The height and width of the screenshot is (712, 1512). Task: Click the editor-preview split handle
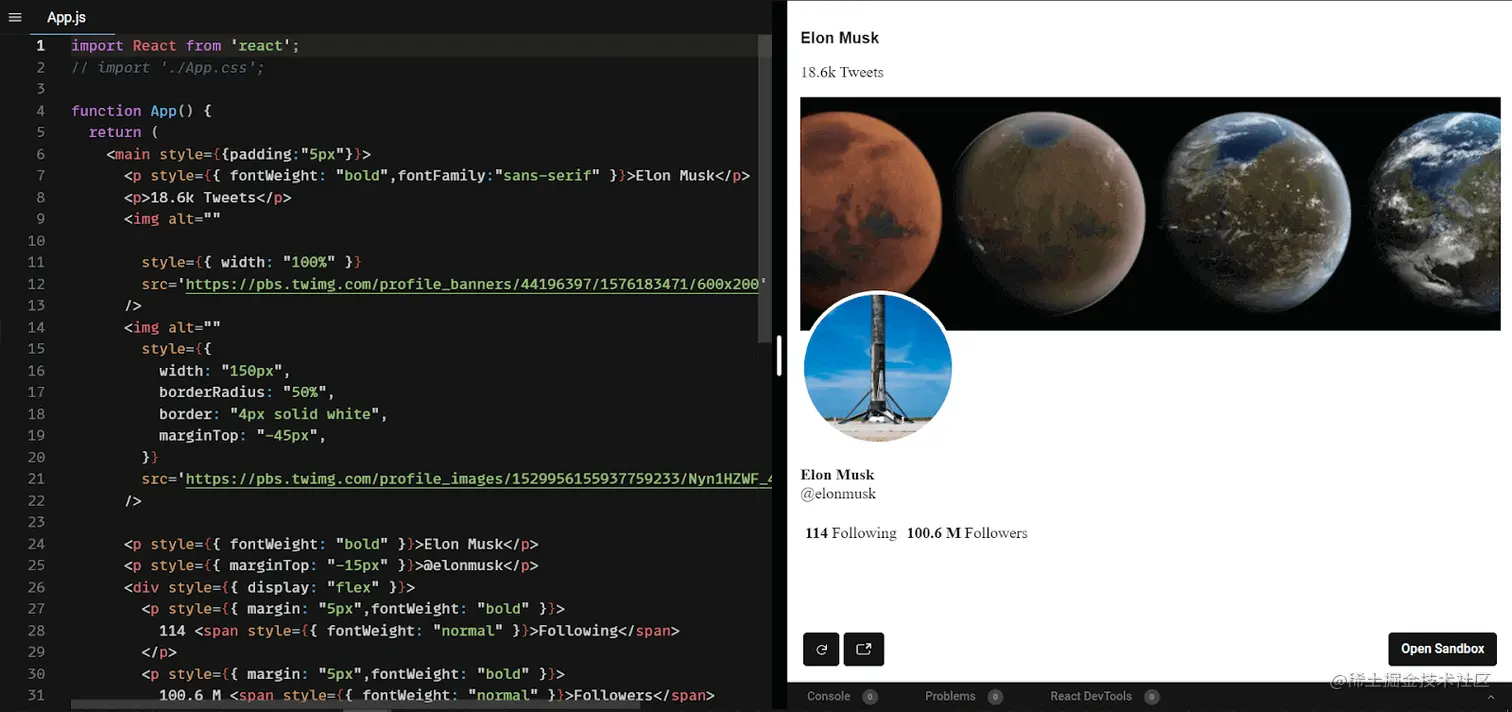pyautogui.click(x=779, y=356)
